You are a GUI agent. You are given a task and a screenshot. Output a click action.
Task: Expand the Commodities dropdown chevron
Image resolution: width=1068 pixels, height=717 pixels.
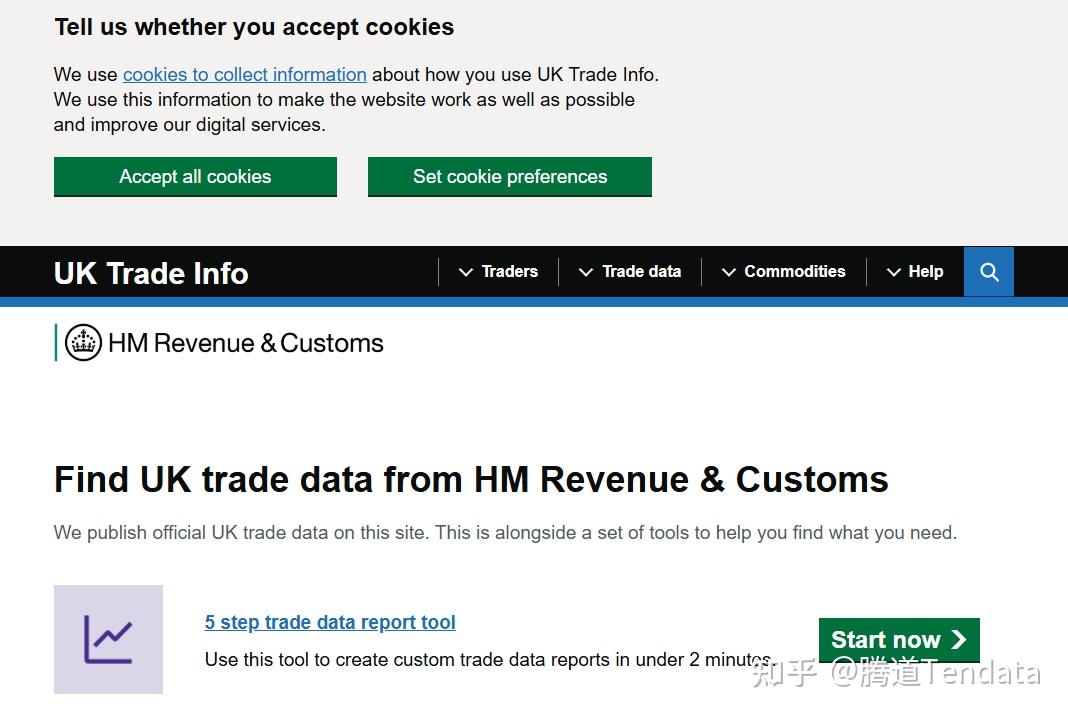coord(729,272)
